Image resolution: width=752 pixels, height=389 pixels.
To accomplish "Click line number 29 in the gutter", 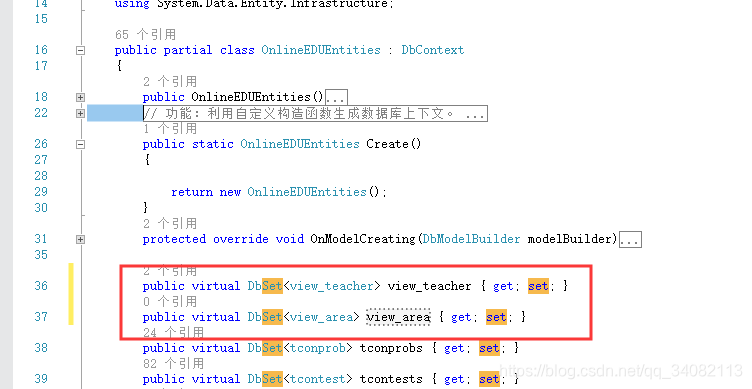I will (41, 192).
